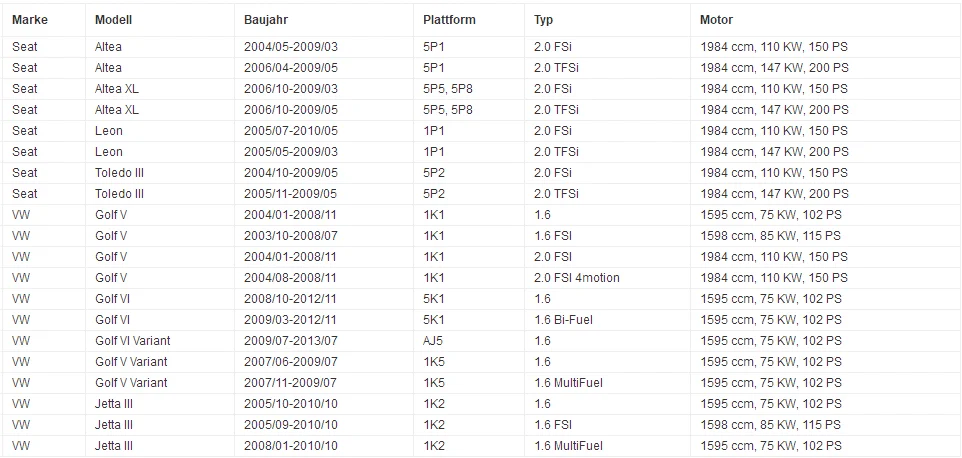Select 1K5 in the 2007/06-2009/07 row
This screenshot has height=458, width=962.
(x=434, y=362)
